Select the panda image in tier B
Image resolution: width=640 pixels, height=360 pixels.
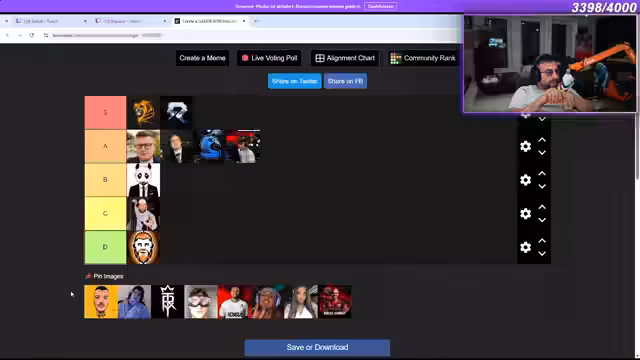point(143,180)
